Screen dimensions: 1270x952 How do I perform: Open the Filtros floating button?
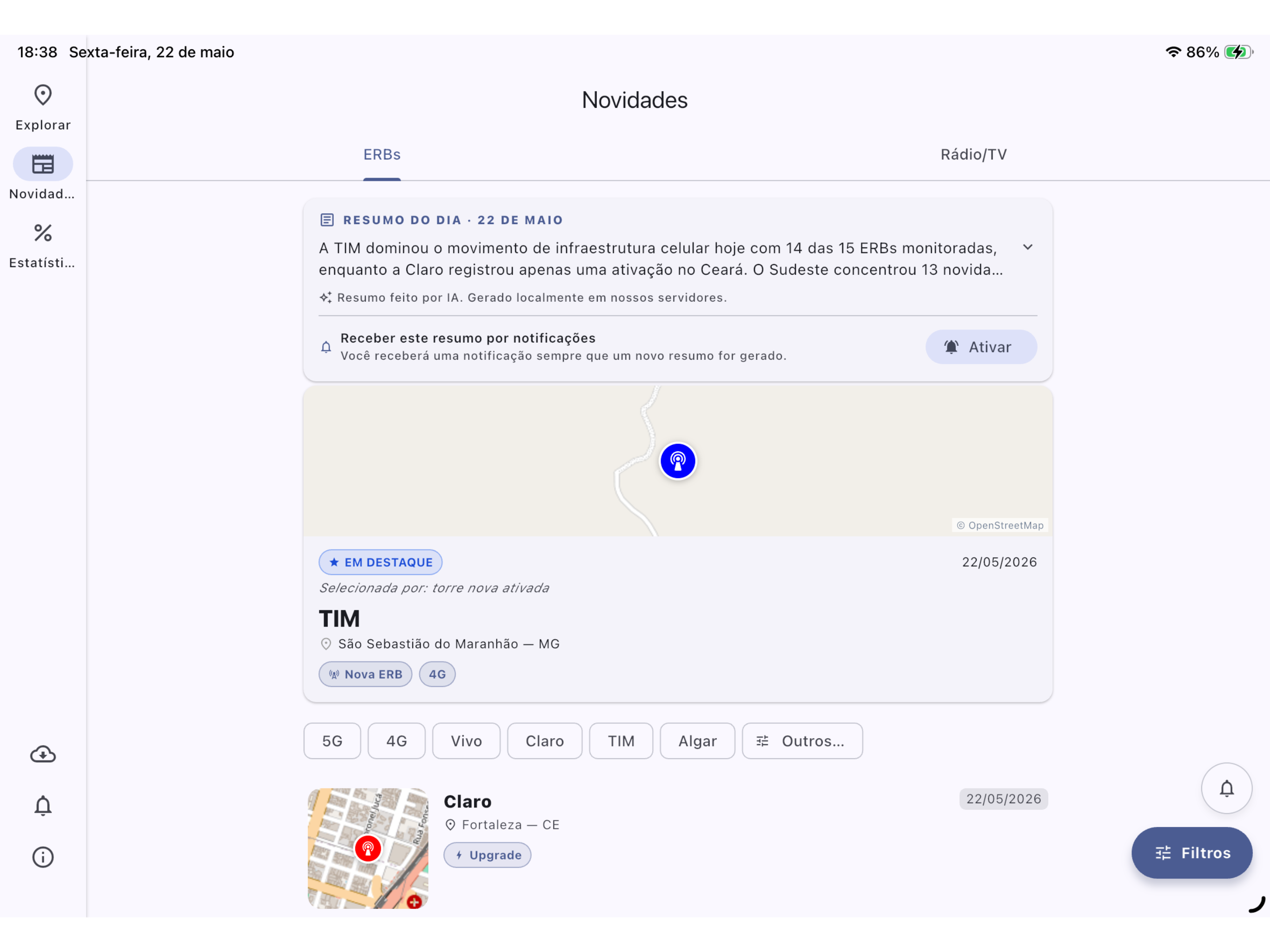click(x=1192, y=853)
